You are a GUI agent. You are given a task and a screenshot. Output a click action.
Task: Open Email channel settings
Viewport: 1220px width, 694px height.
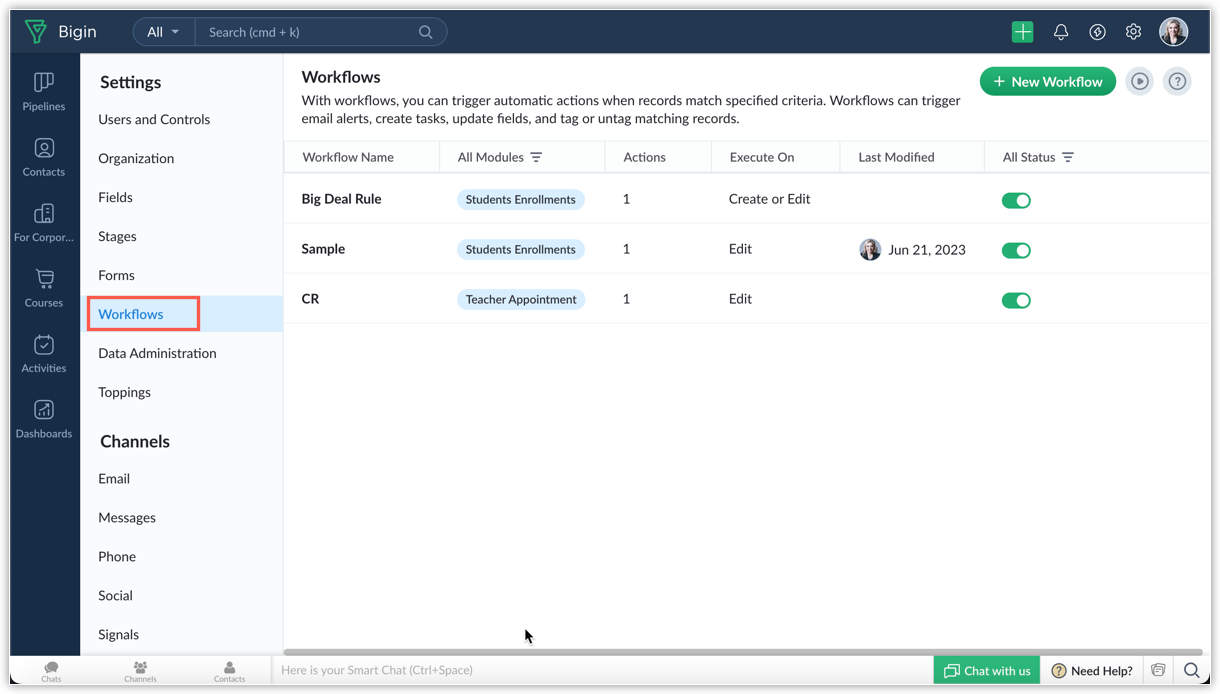click(114, 478)
